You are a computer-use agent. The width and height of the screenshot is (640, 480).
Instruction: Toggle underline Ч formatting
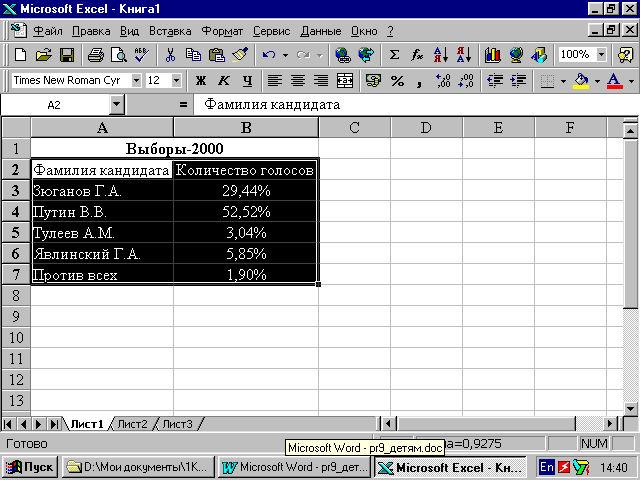(x=247, y=80)
